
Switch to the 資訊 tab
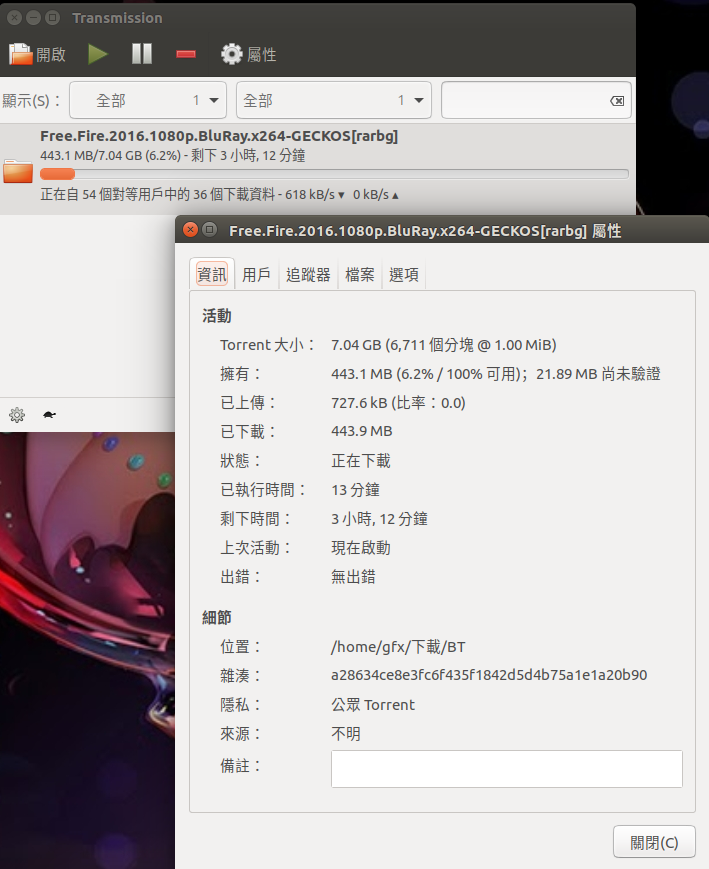[212, 274]
